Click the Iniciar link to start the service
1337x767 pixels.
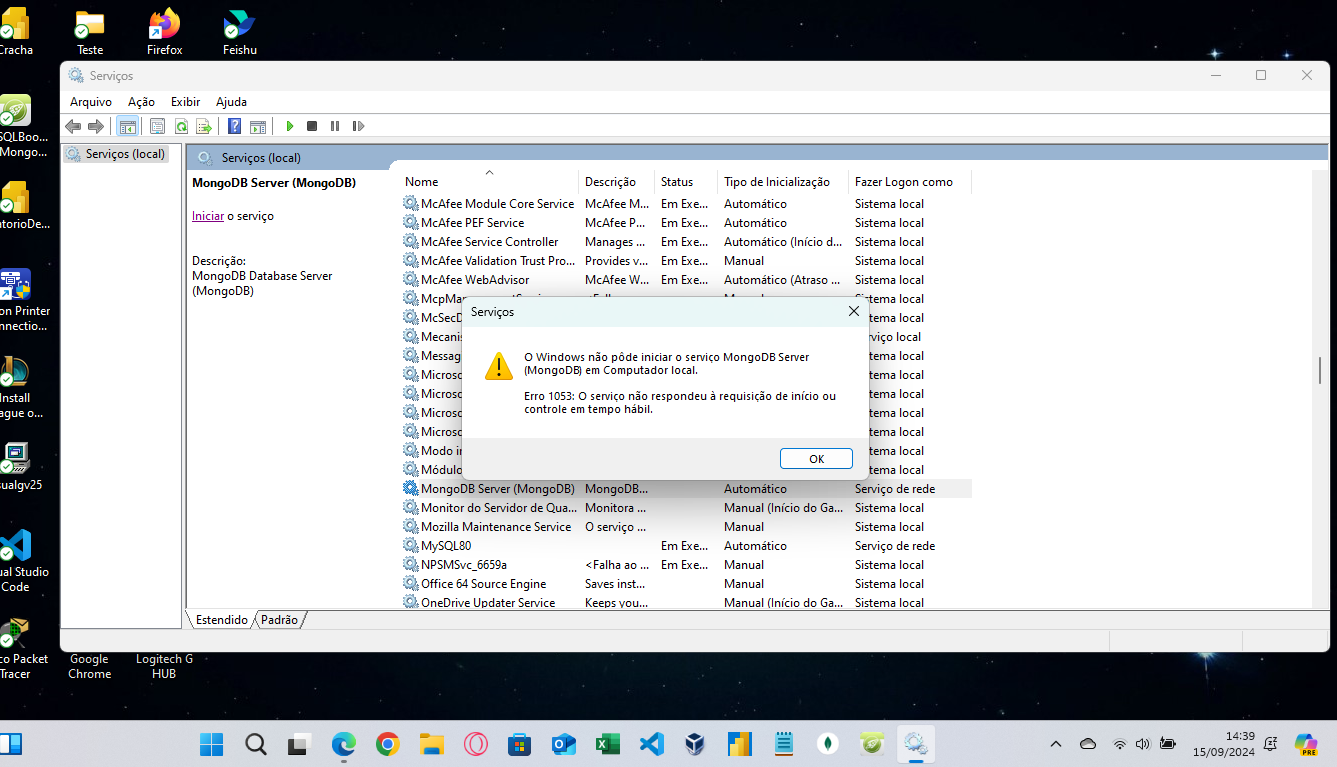pyautogui.click(x=208, y=216)
